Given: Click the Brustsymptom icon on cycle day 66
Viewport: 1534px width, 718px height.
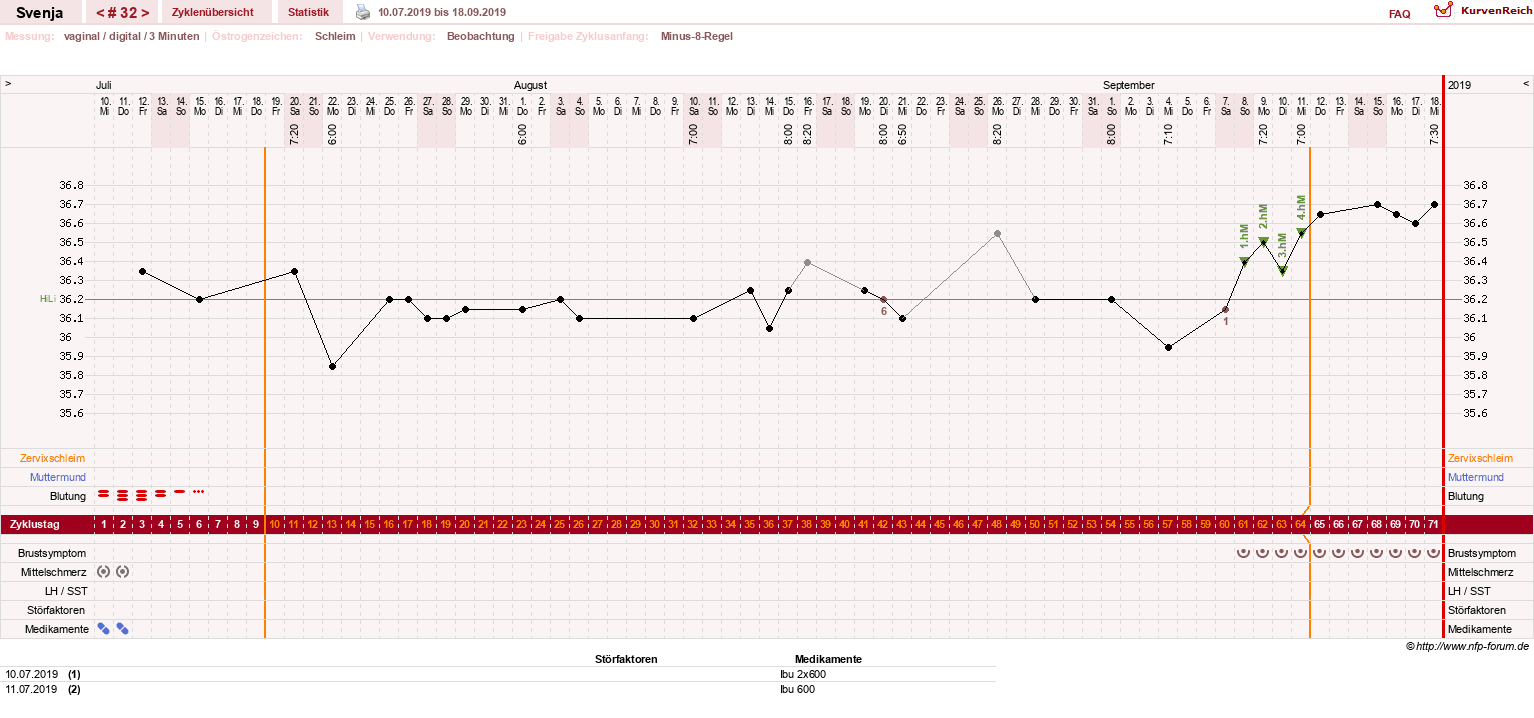Looking at the screenshot, I should [x=1339, y=552].
